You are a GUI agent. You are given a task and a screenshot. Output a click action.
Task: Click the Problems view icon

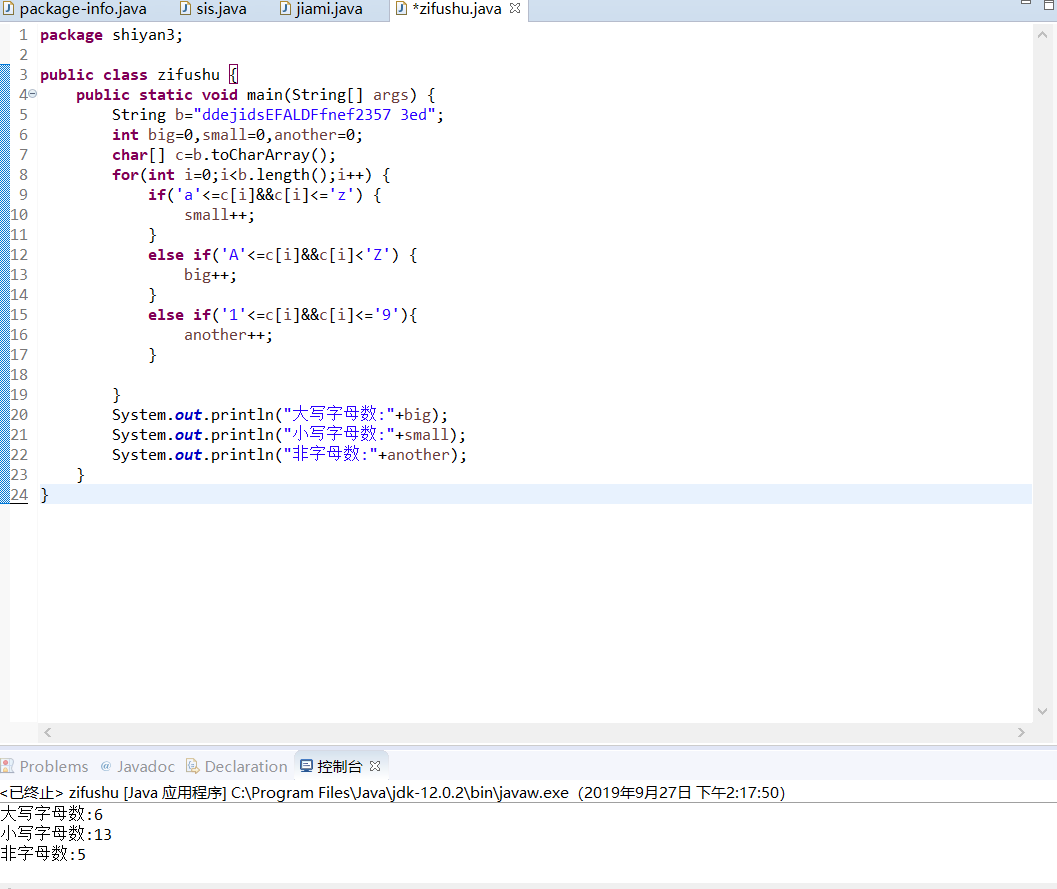[7, 766]
